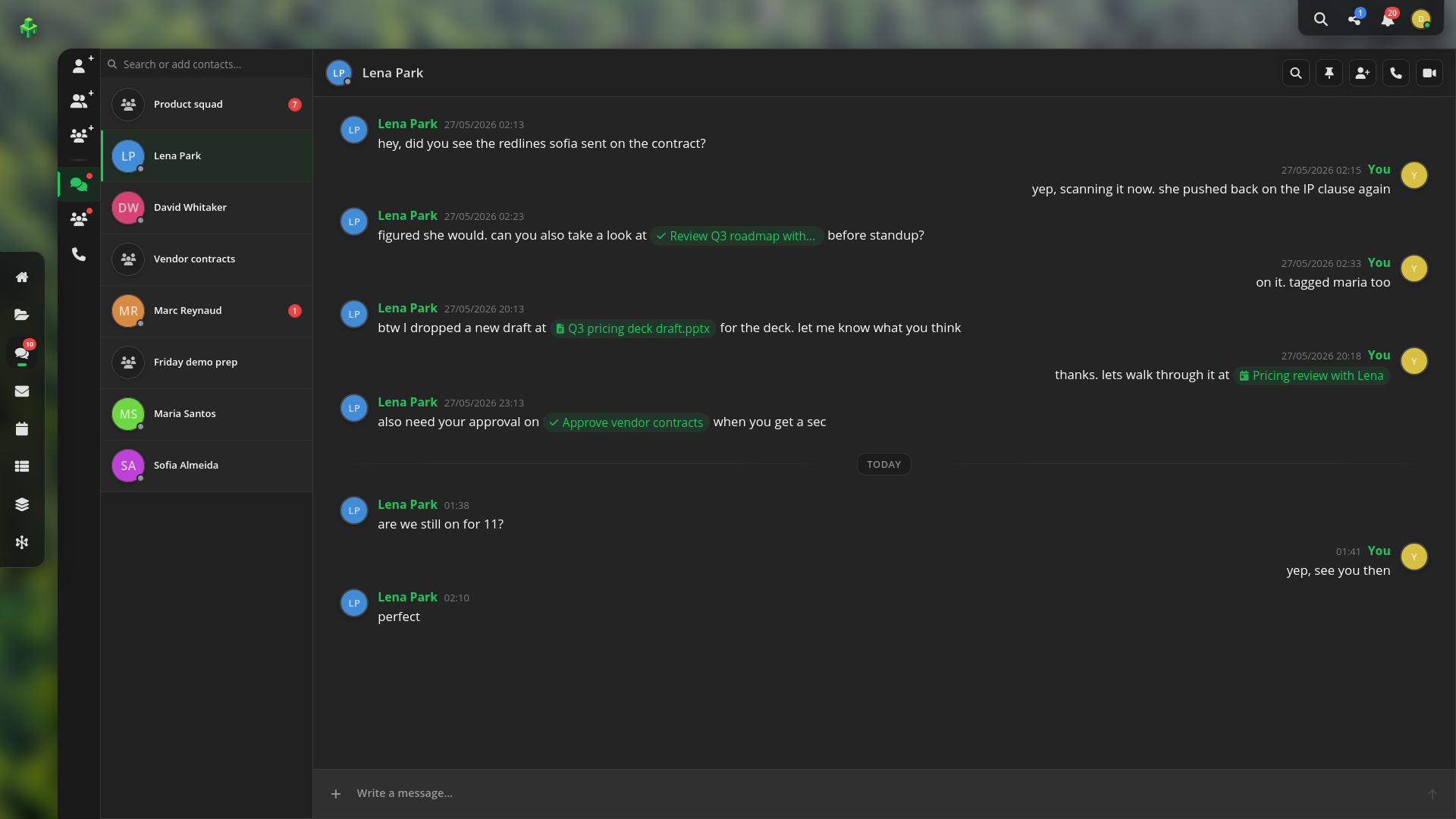Click the send message arrow

(x=1432, y=794)
